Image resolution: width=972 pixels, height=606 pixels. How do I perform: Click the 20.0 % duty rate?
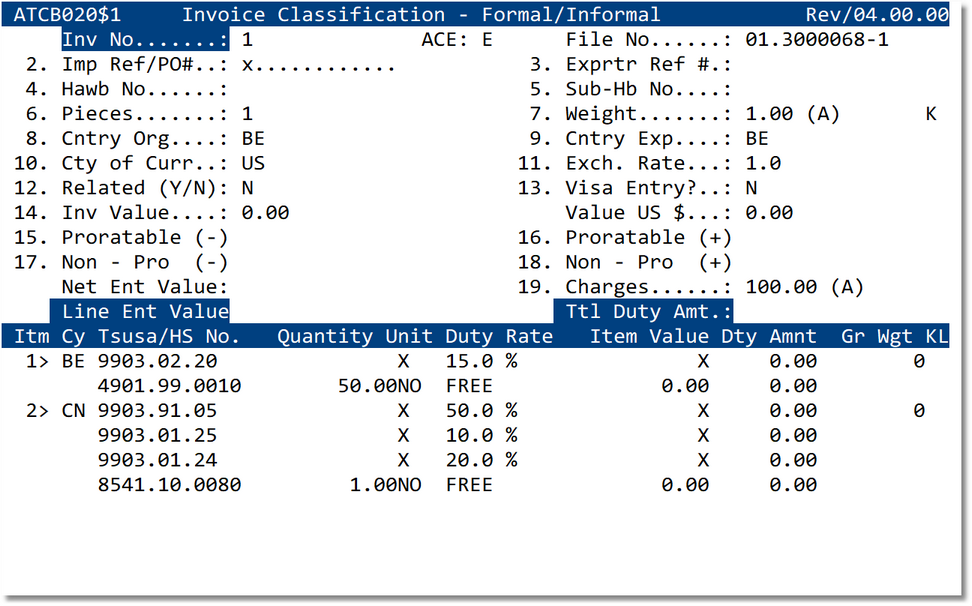(481, 460)
